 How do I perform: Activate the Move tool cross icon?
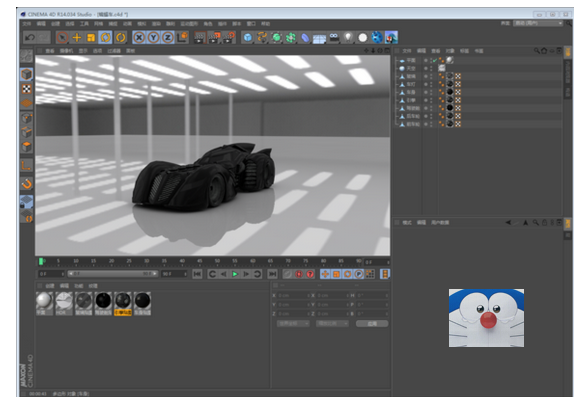pos(77,37)
